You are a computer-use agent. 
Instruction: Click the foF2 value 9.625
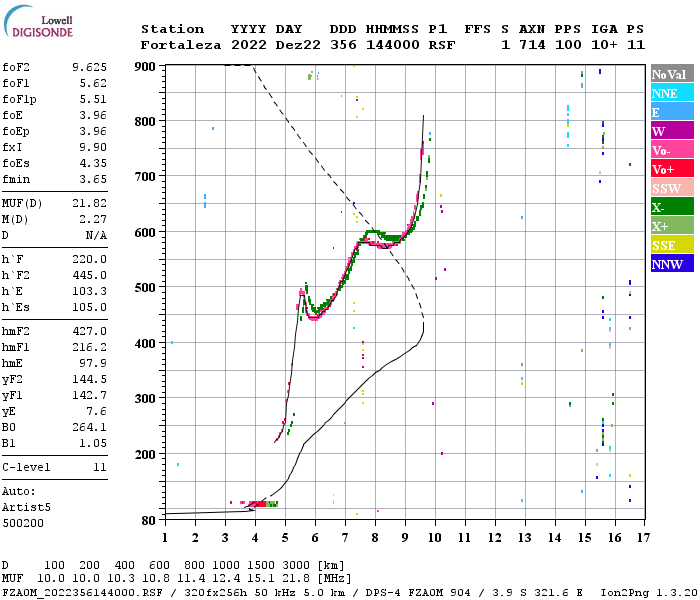pos(89,67)
